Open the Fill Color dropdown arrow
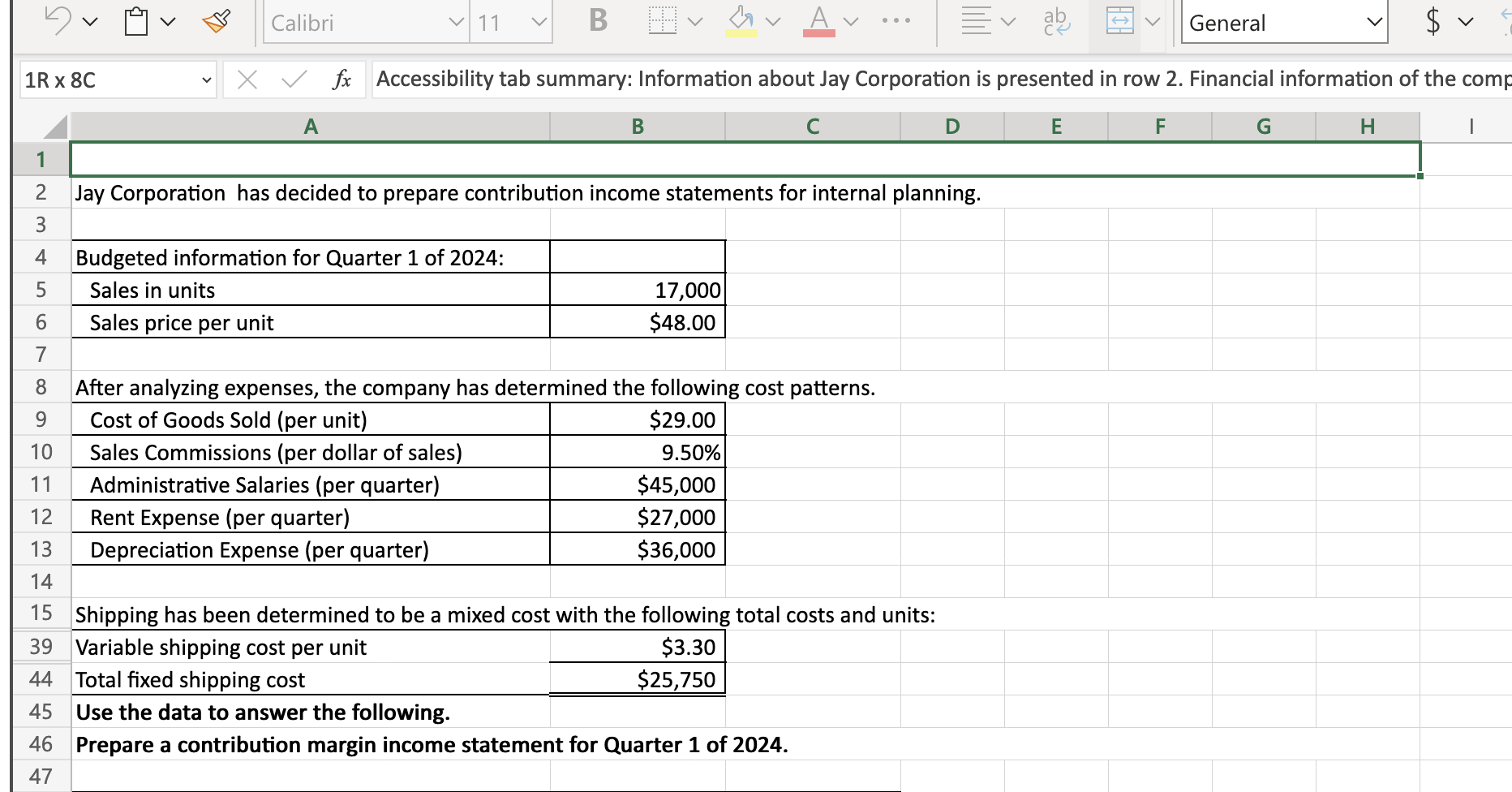 click(773, 22)
